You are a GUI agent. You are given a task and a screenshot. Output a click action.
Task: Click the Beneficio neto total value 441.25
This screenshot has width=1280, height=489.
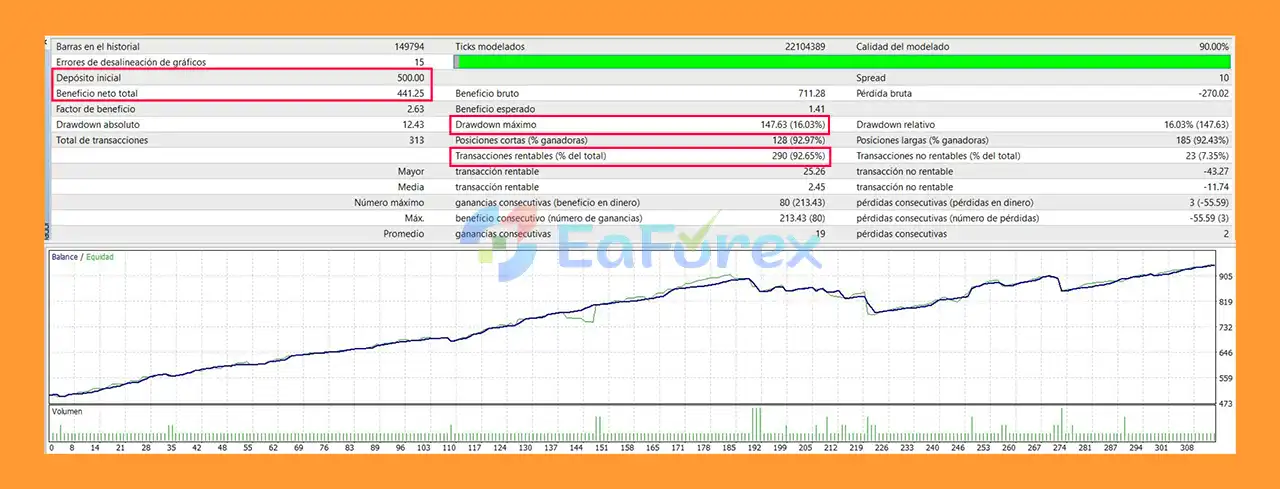coord(411,93)
